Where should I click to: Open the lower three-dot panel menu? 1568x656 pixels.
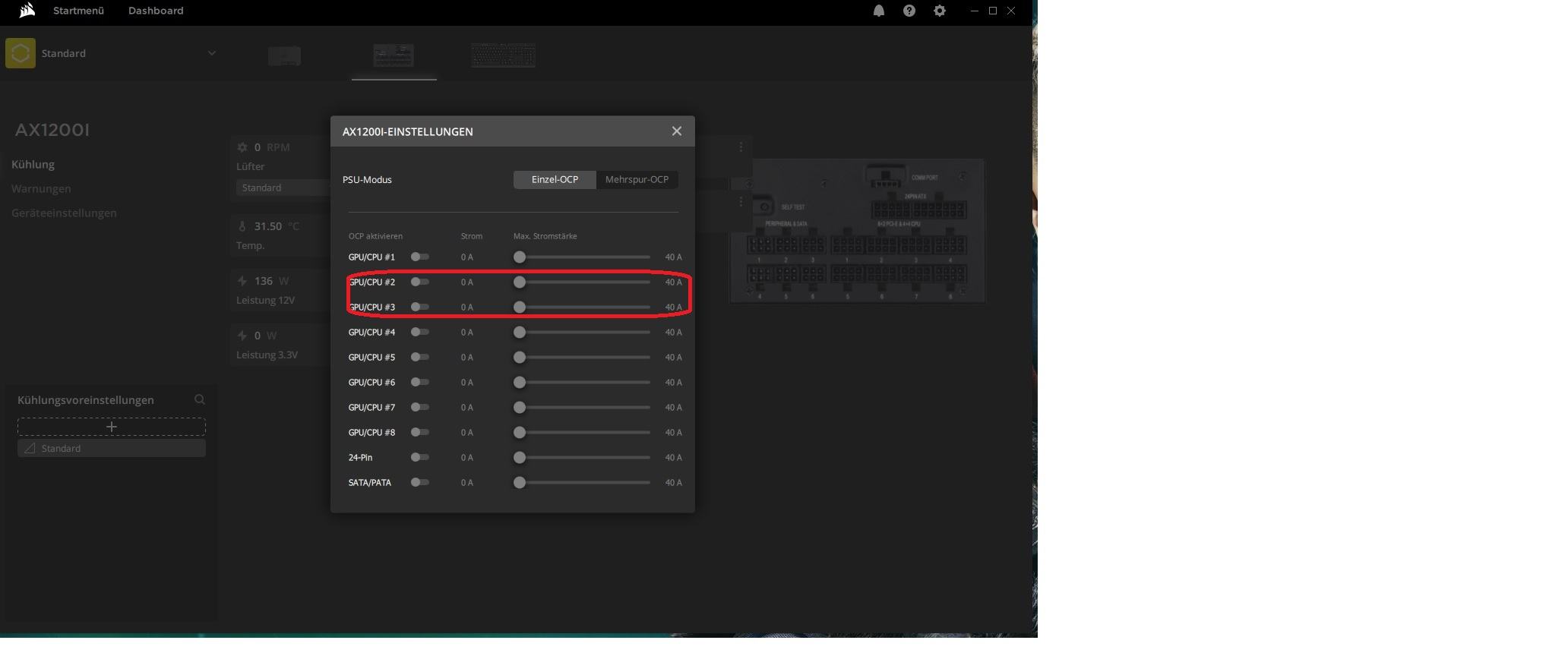click(x=741, y=202)
